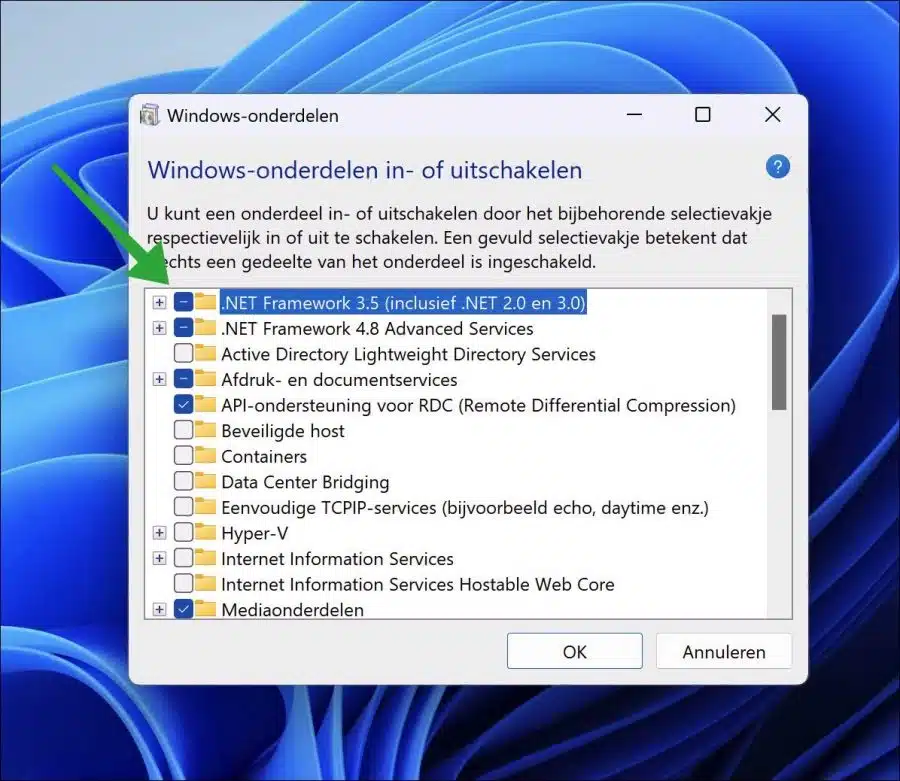
Task: Click folder icon beside .NET Framework 3.5
Action: [x=205, y=302]
